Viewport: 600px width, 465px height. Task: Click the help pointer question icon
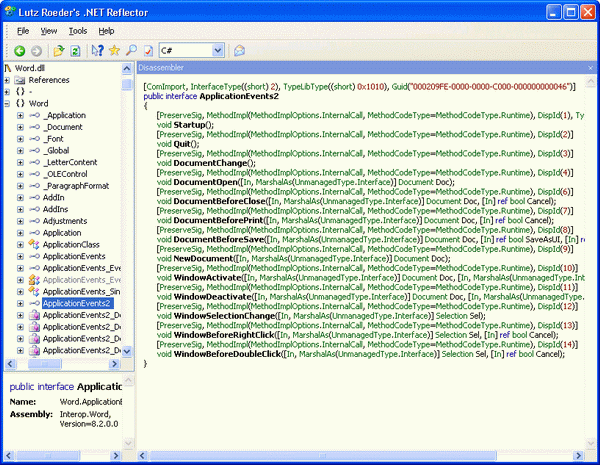point(98,51)
